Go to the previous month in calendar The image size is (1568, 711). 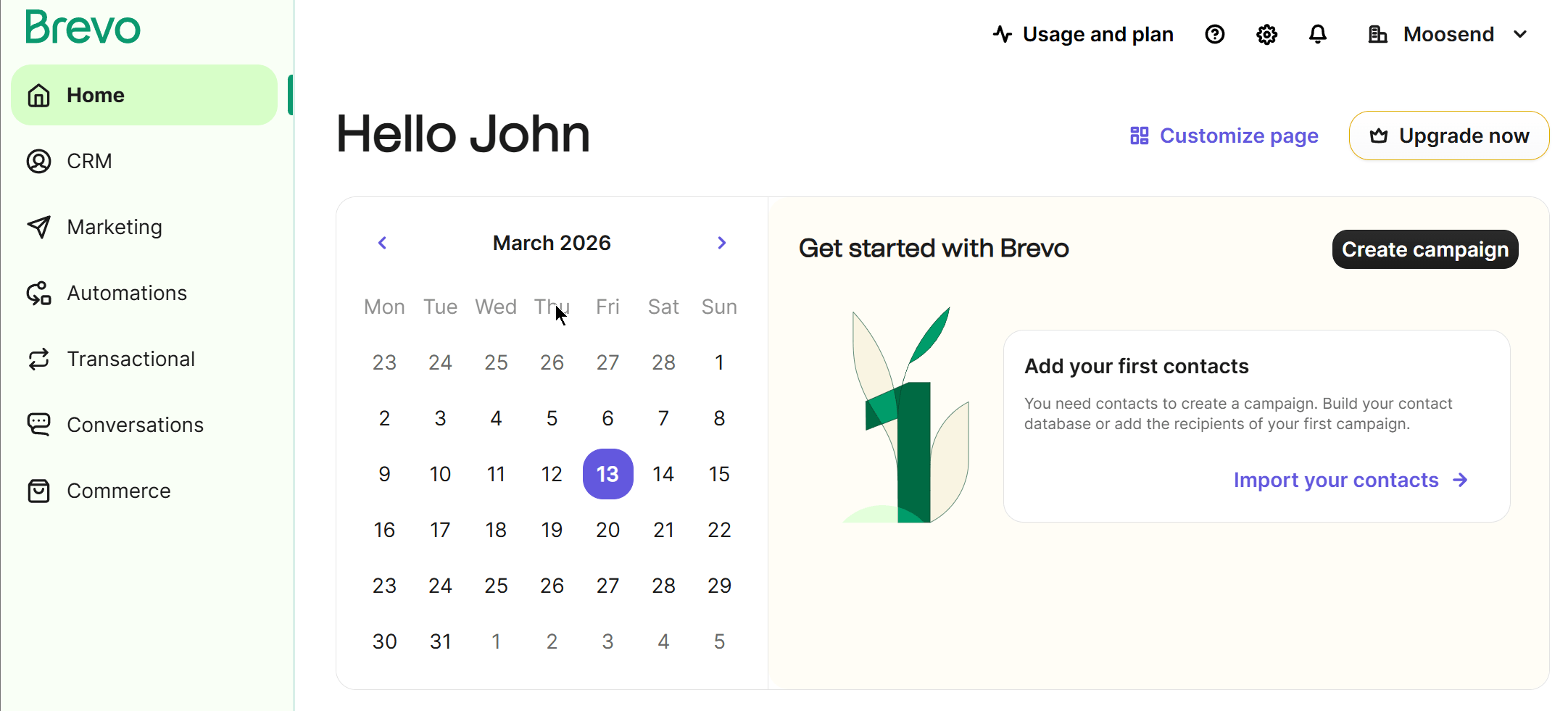click(382, 243)
